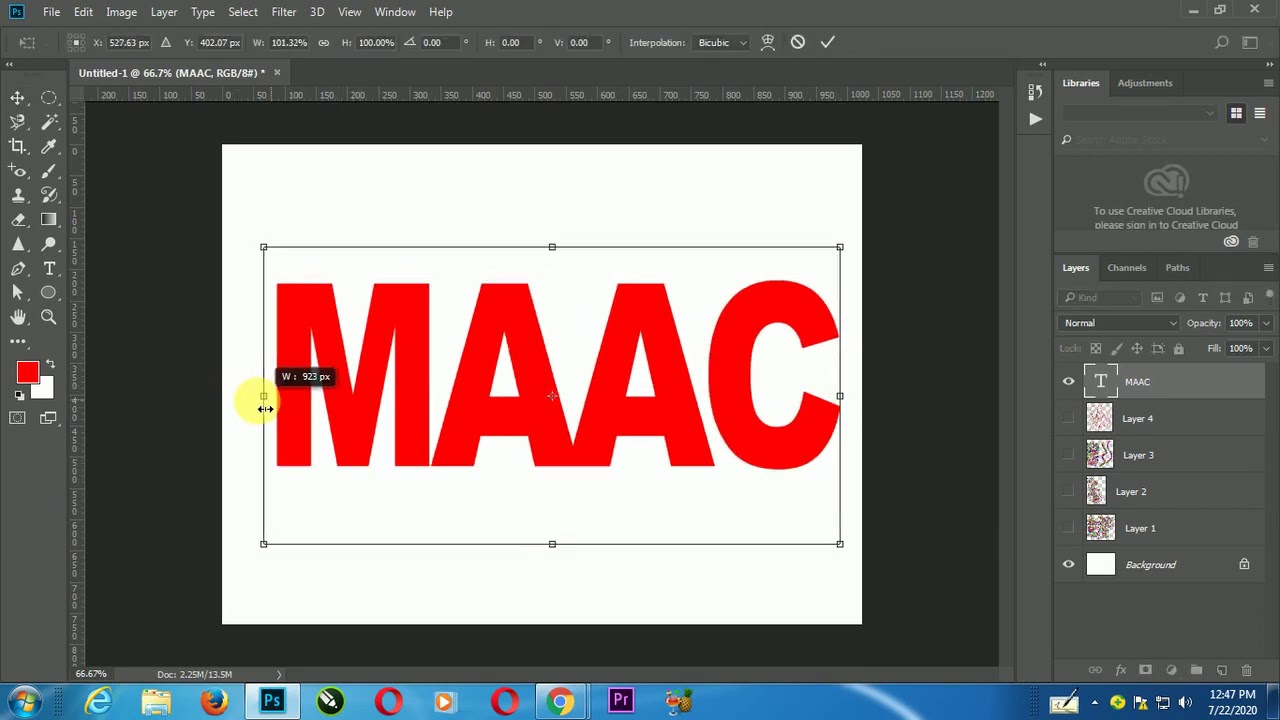The image size is (1280, 720).
Task: Commit the transform with the checkmark
Action: (827, 42)
